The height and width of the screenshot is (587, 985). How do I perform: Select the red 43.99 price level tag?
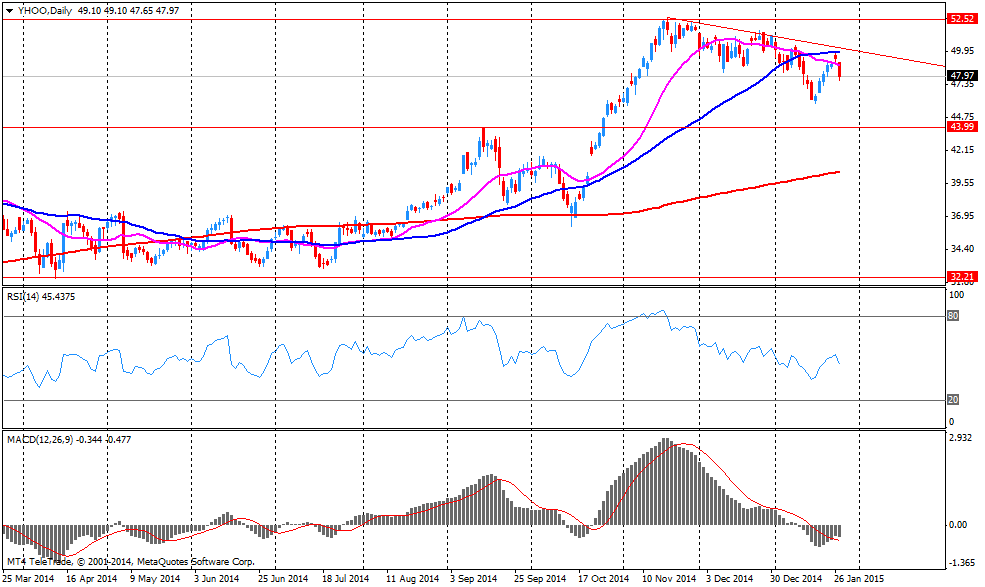click(x=962, y=127)
